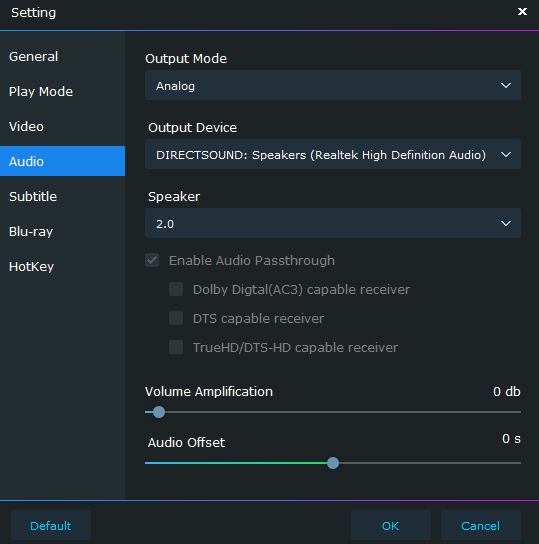Click the Default button

pos(51,525)
